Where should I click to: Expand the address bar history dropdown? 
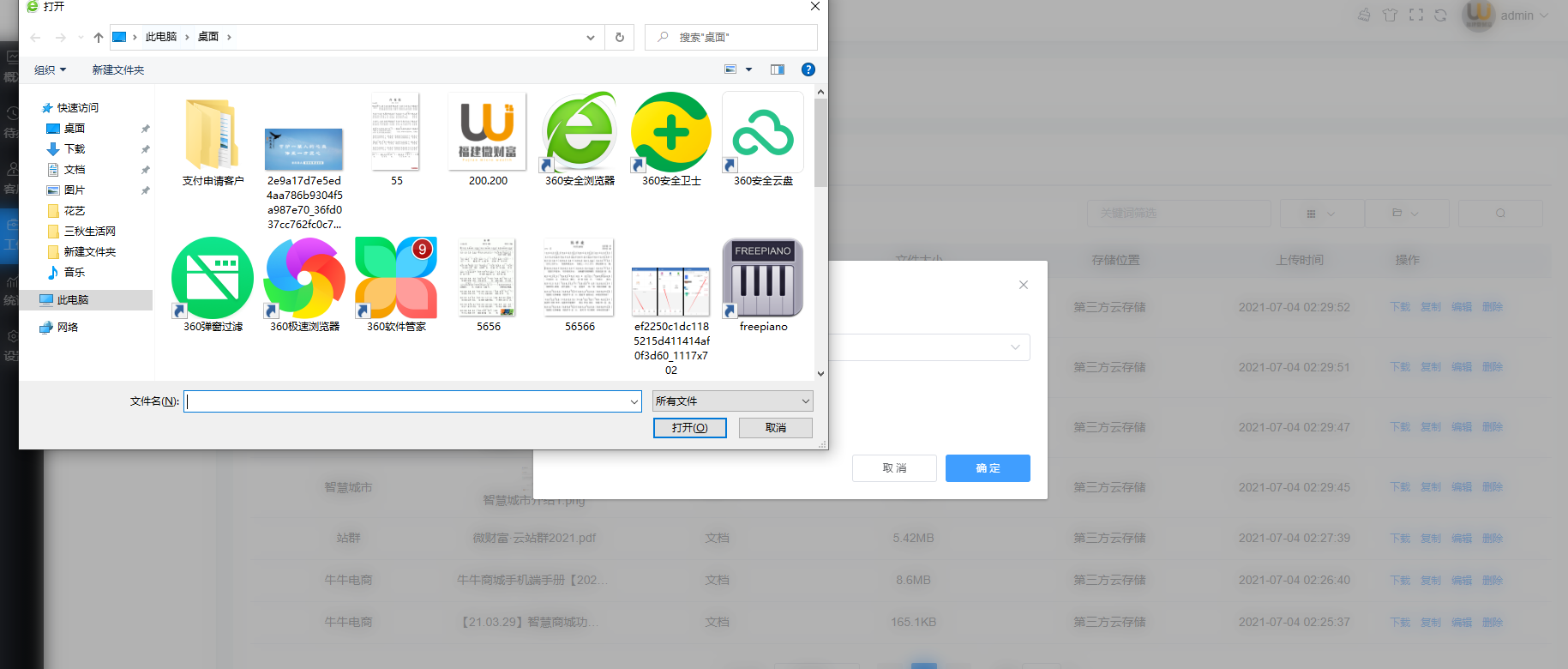pyautogui.click(x=590, y=37)
